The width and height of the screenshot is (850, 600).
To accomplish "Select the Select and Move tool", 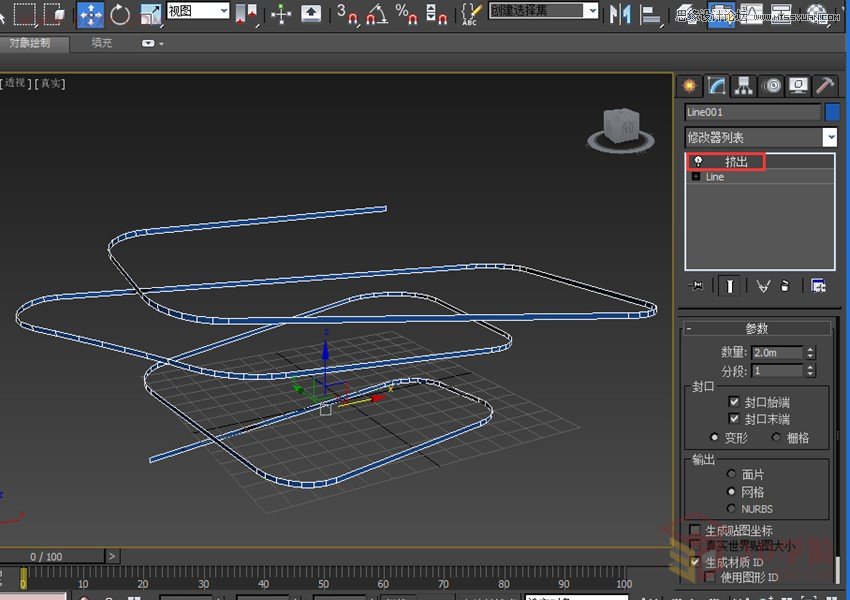I will pyautogui.click(x=93, y=12).
